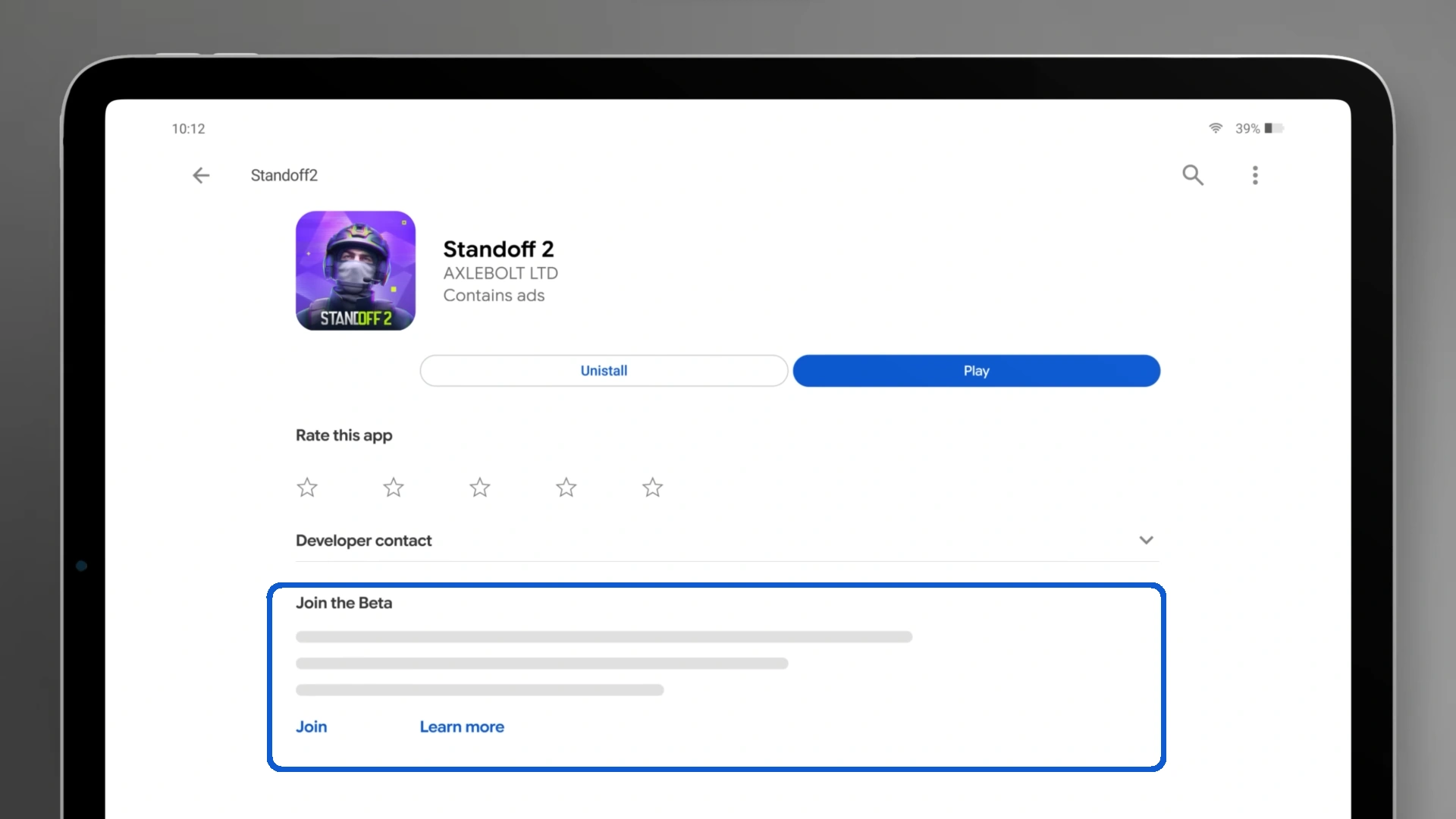This screenshot has width=1456, height=819.
Task: Rate the app four stars
Action: (x=566, y=487)
